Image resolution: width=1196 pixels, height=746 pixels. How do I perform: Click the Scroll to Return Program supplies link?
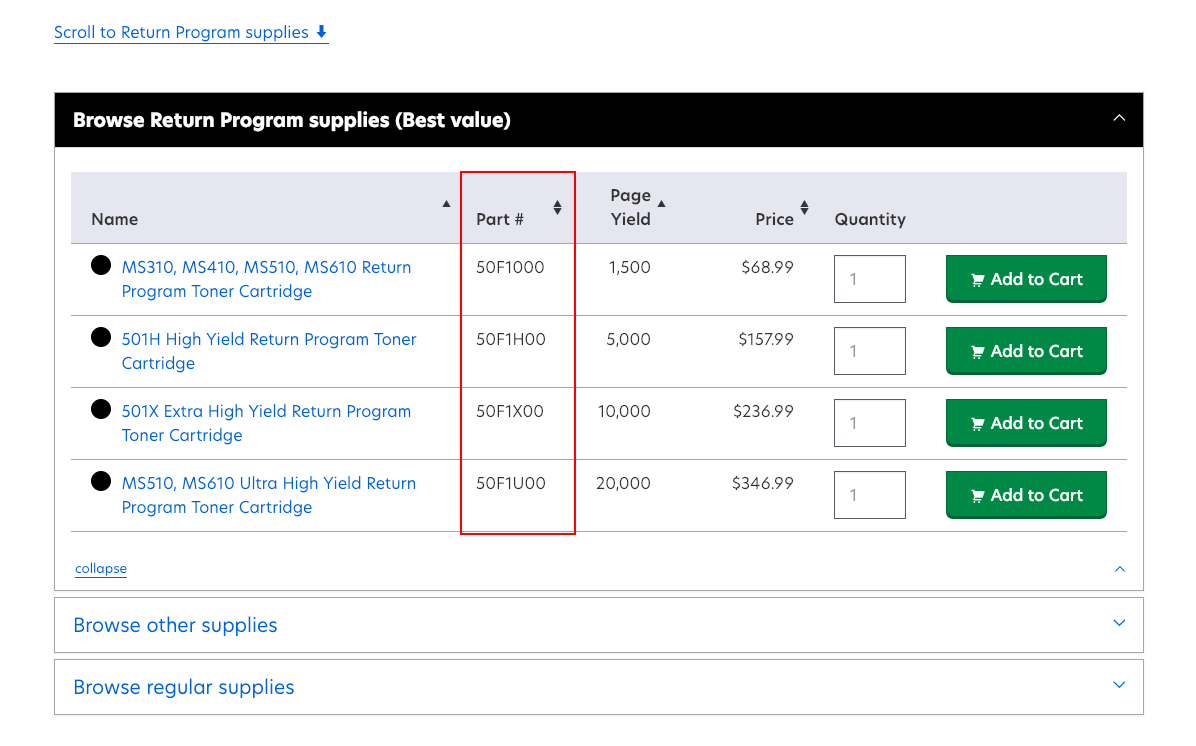pyautogui.click(x=191, y=33)
